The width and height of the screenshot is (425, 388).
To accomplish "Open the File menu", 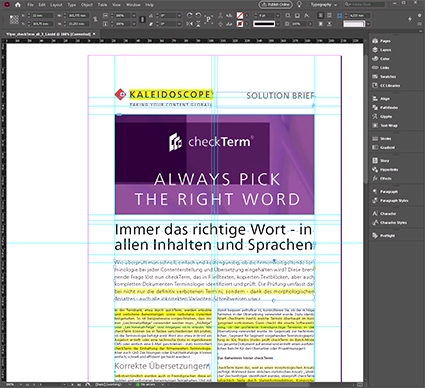I will (x=30, y=5).
